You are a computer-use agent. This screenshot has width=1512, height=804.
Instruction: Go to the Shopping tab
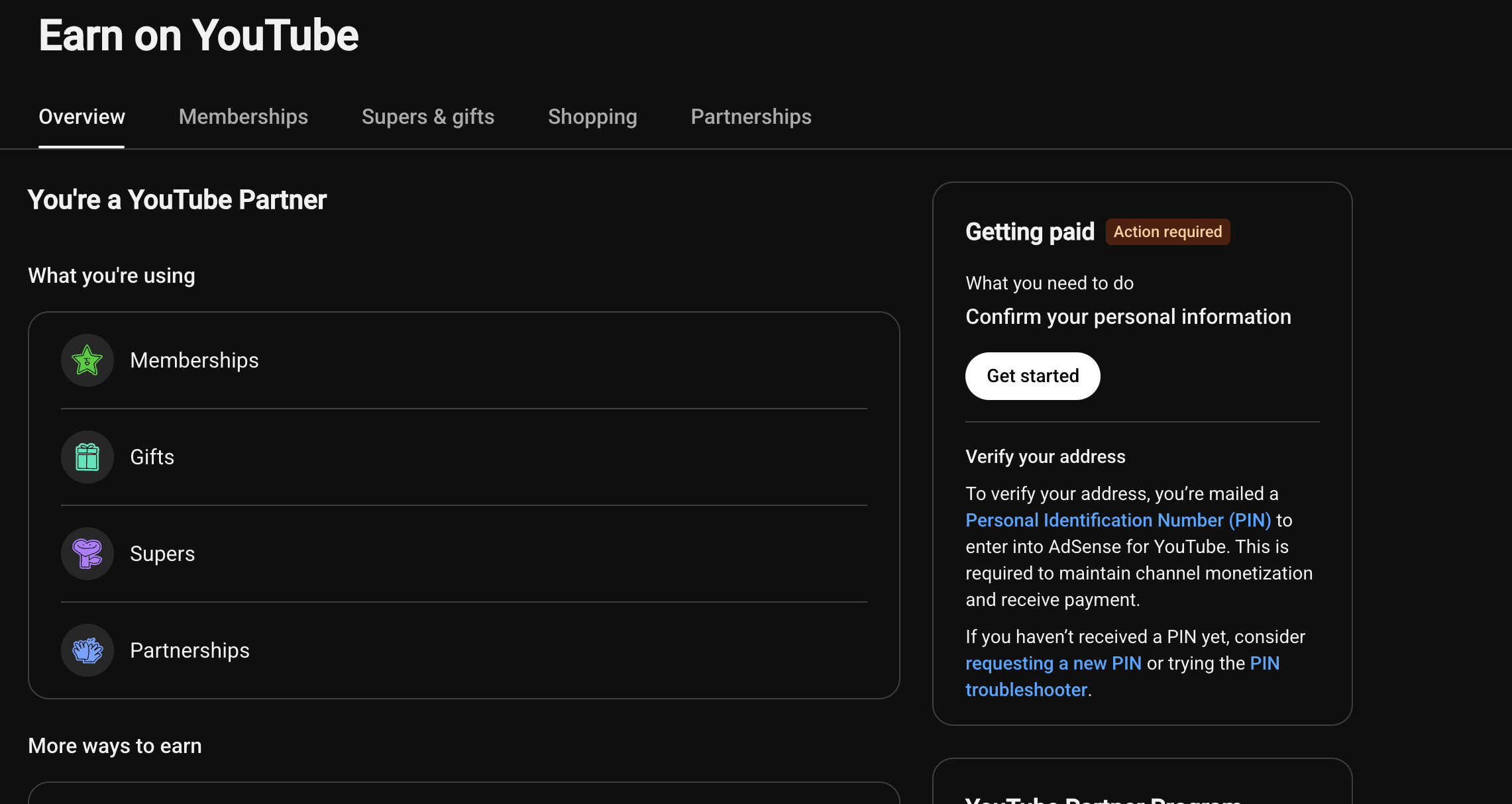592,117
